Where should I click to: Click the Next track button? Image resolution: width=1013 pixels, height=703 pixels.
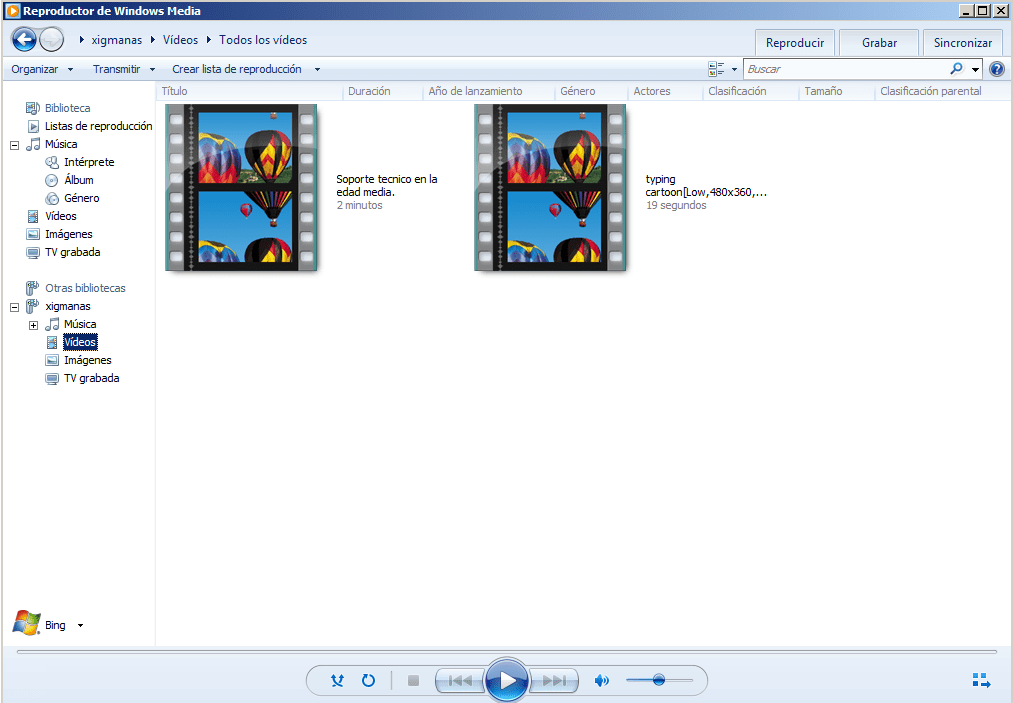click(554, 680)
